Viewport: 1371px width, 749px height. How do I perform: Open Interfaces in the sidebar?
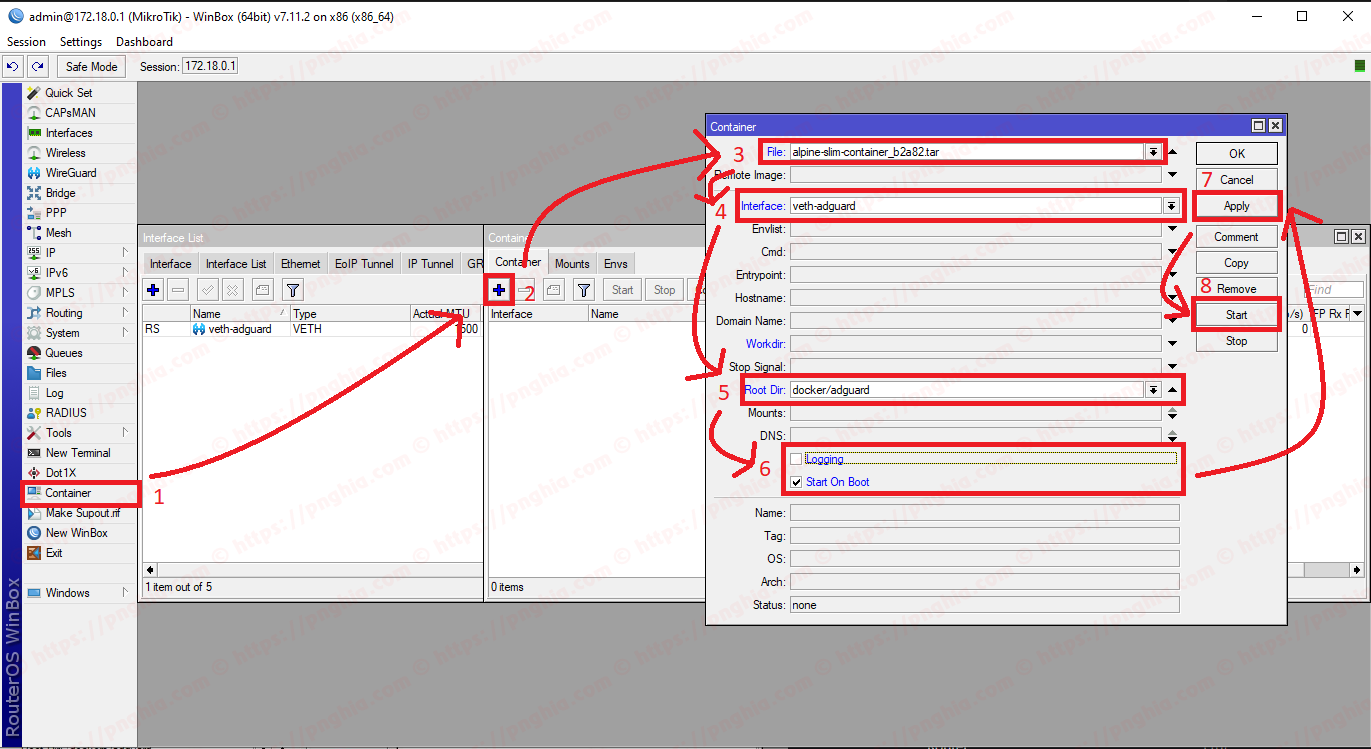click(68, 133)
